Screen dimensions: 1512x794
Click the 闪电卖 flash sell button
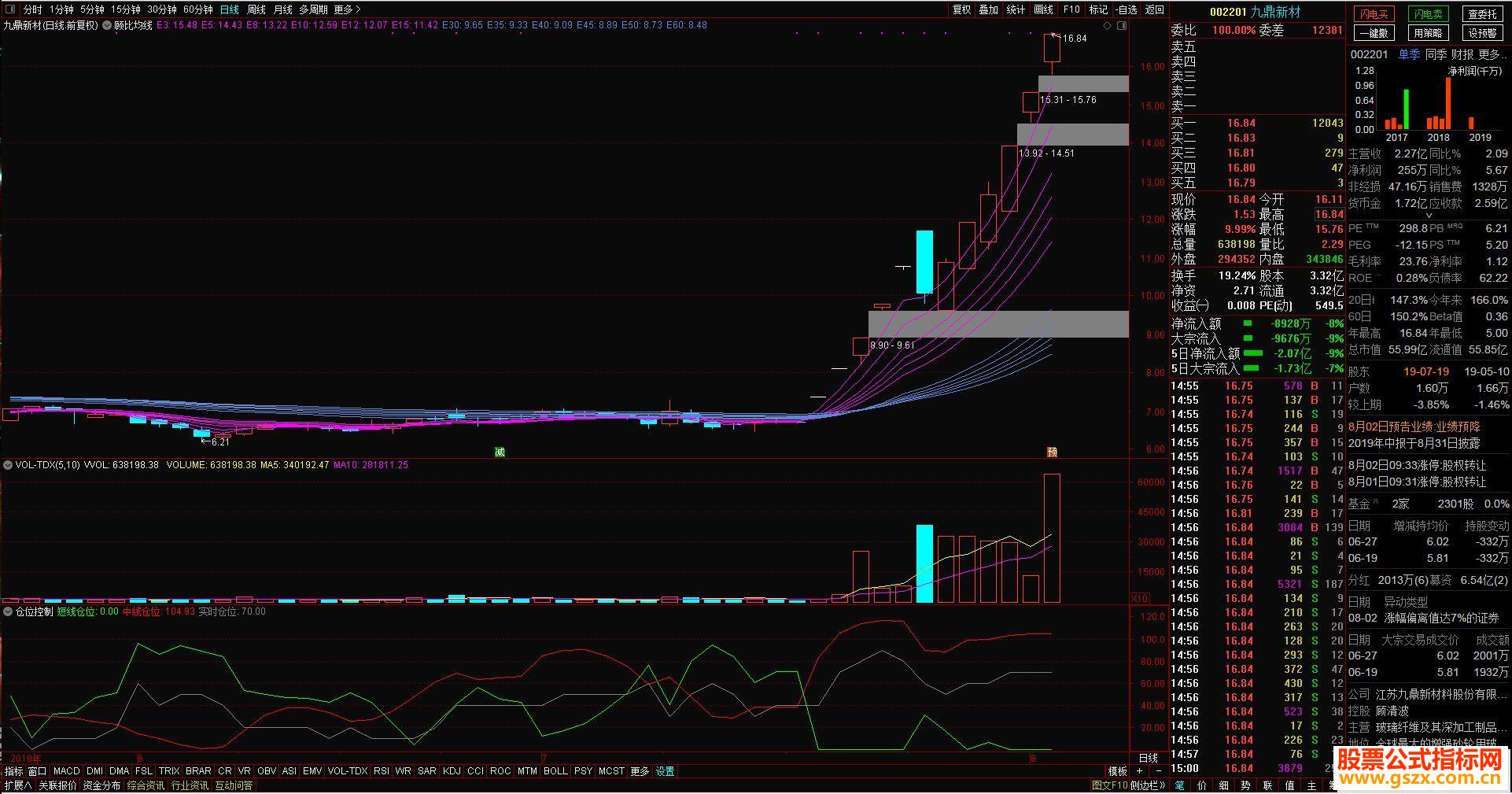pos(1428,14)
